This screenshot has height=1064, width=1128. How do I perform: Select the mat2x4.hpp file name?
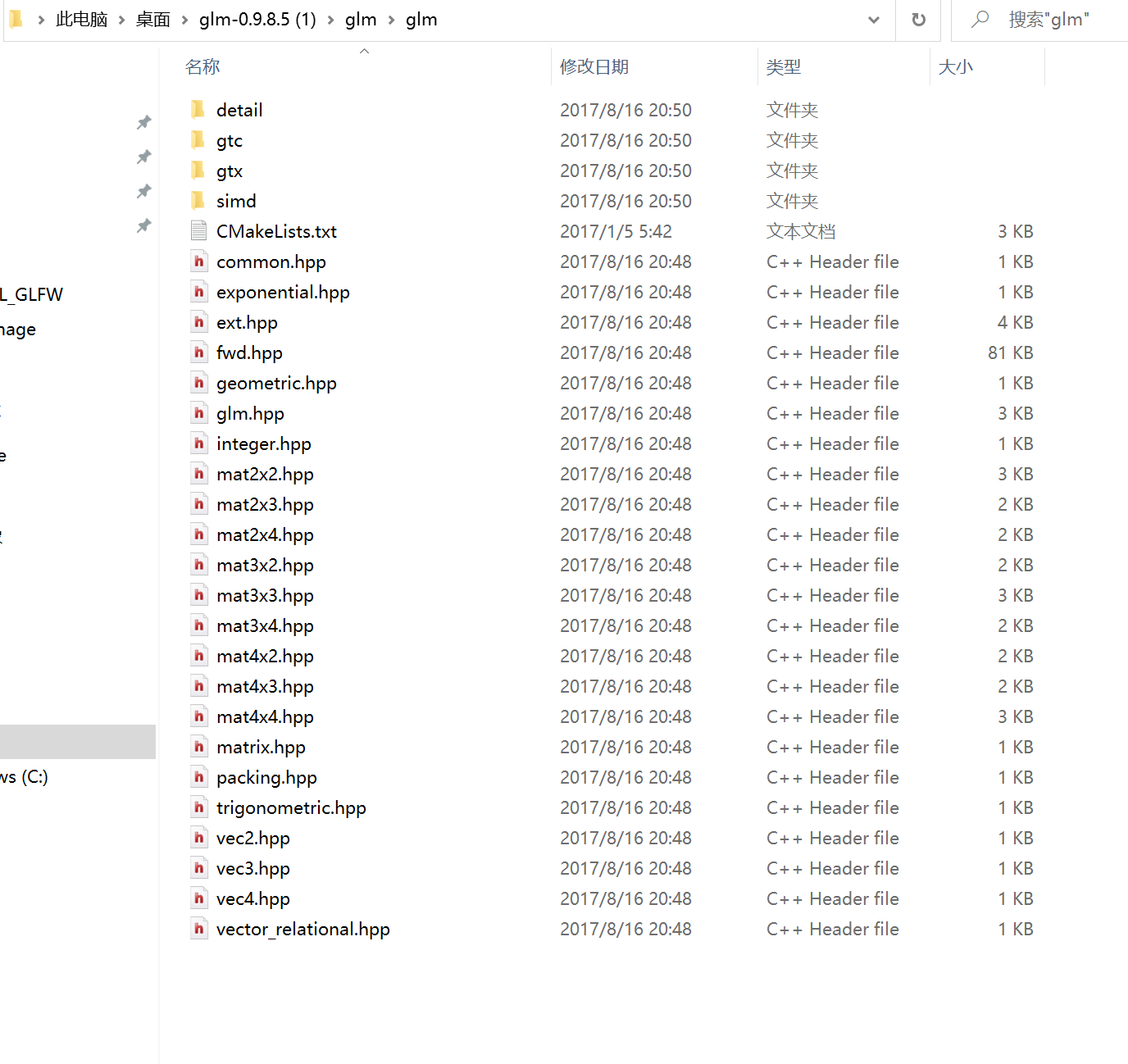pos(265,534)
